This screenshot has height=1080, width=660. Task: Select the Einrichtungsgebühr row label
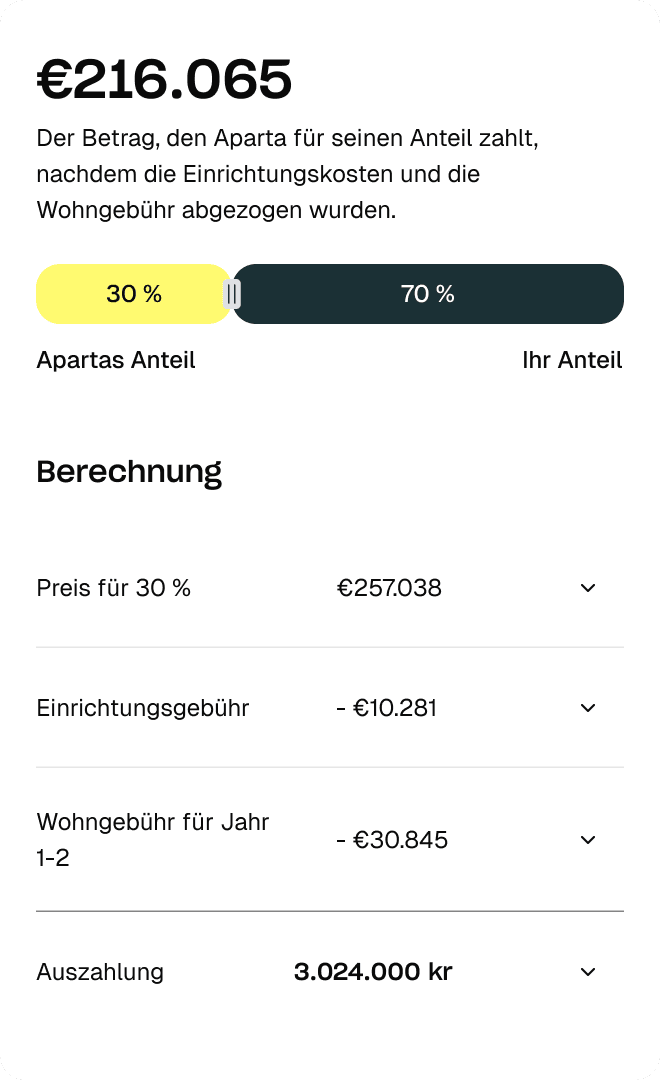tap(142, 708)
